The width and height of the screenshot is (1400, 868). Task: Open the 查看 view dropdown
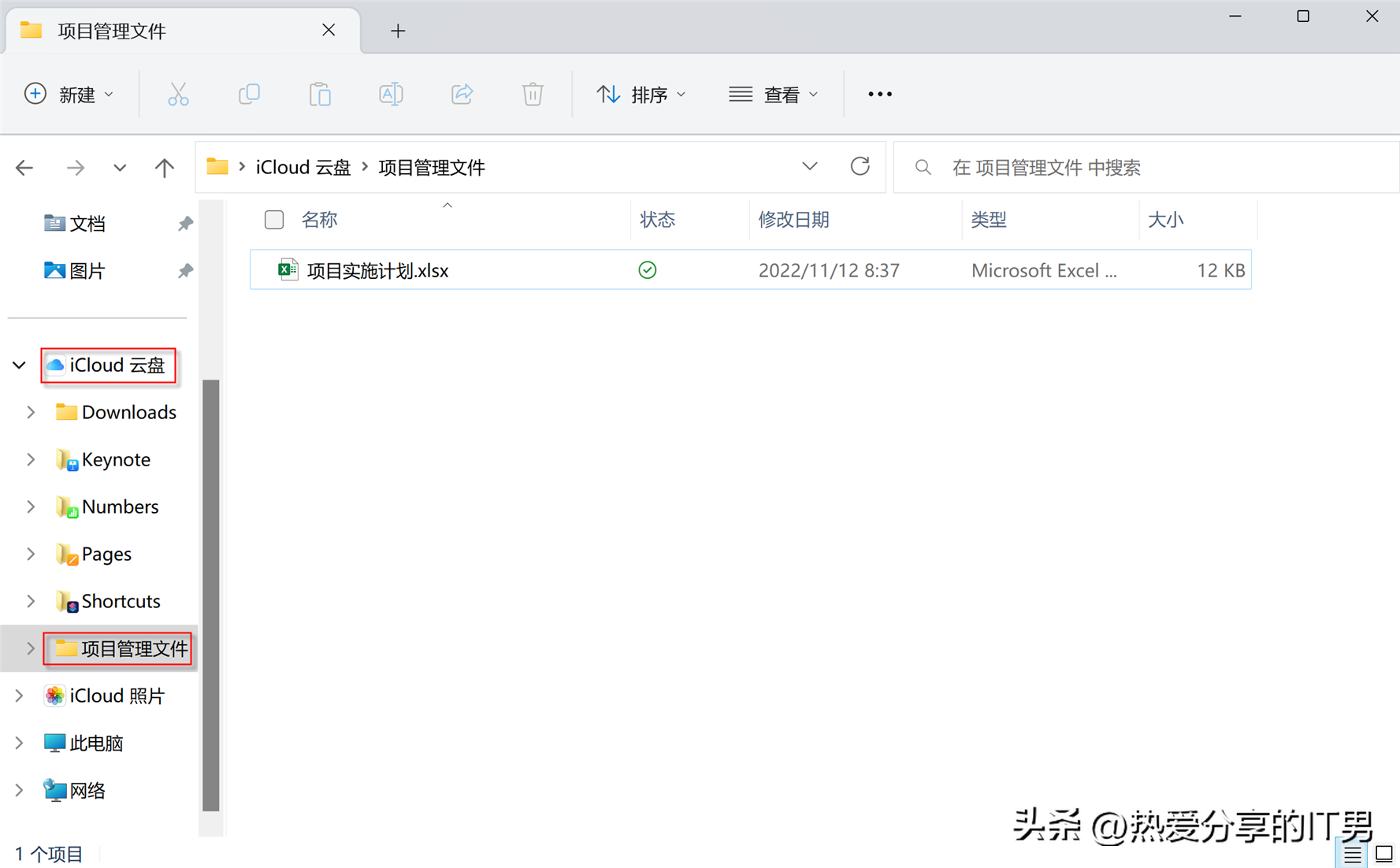774,95
